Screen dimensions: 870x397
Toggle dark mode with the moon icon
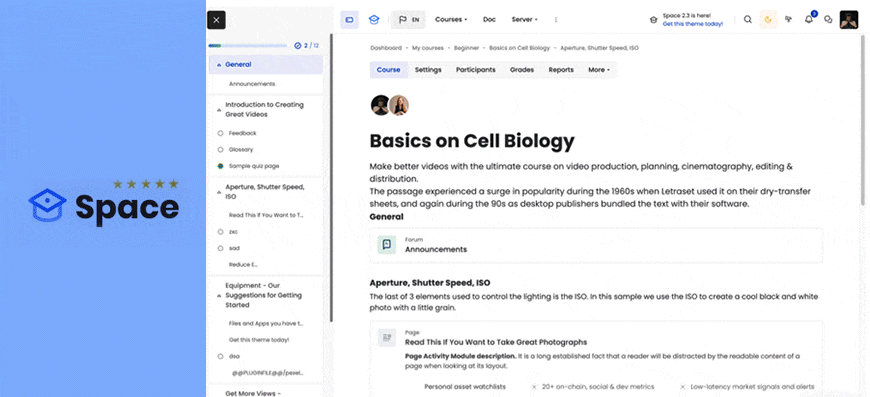tap(768, 20)
